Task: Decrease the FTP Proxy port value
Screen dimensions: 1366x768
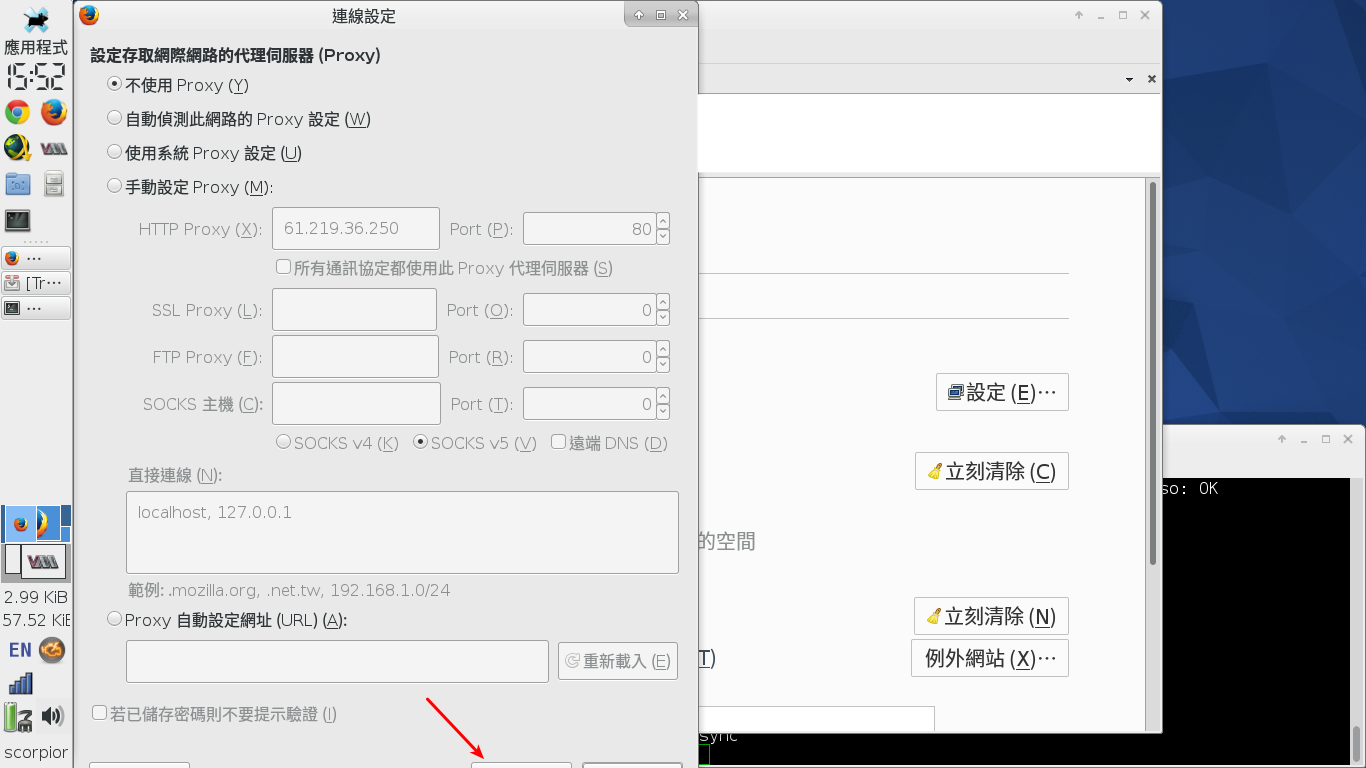Action: tap(663, 364)
